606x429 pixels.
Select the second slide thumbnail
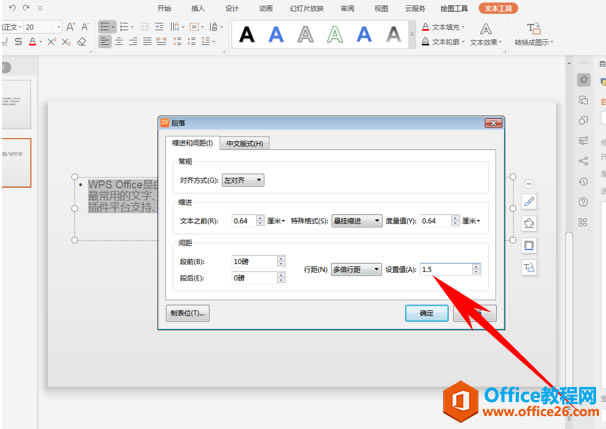tap(16, 163)
